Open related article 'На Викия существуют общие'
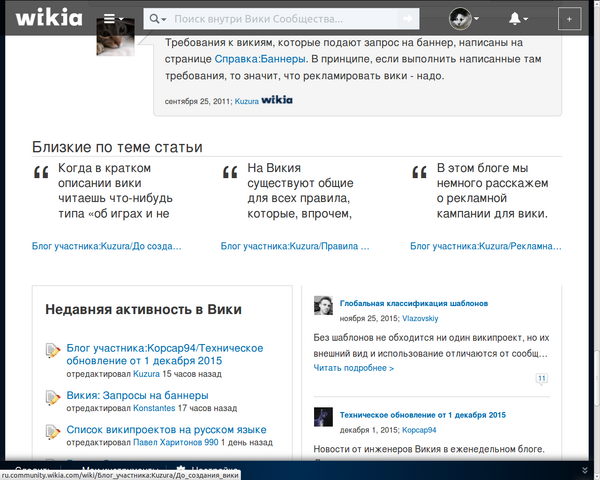Image resolution: width=600 pixels, height=480 pixels. (300, 191)
